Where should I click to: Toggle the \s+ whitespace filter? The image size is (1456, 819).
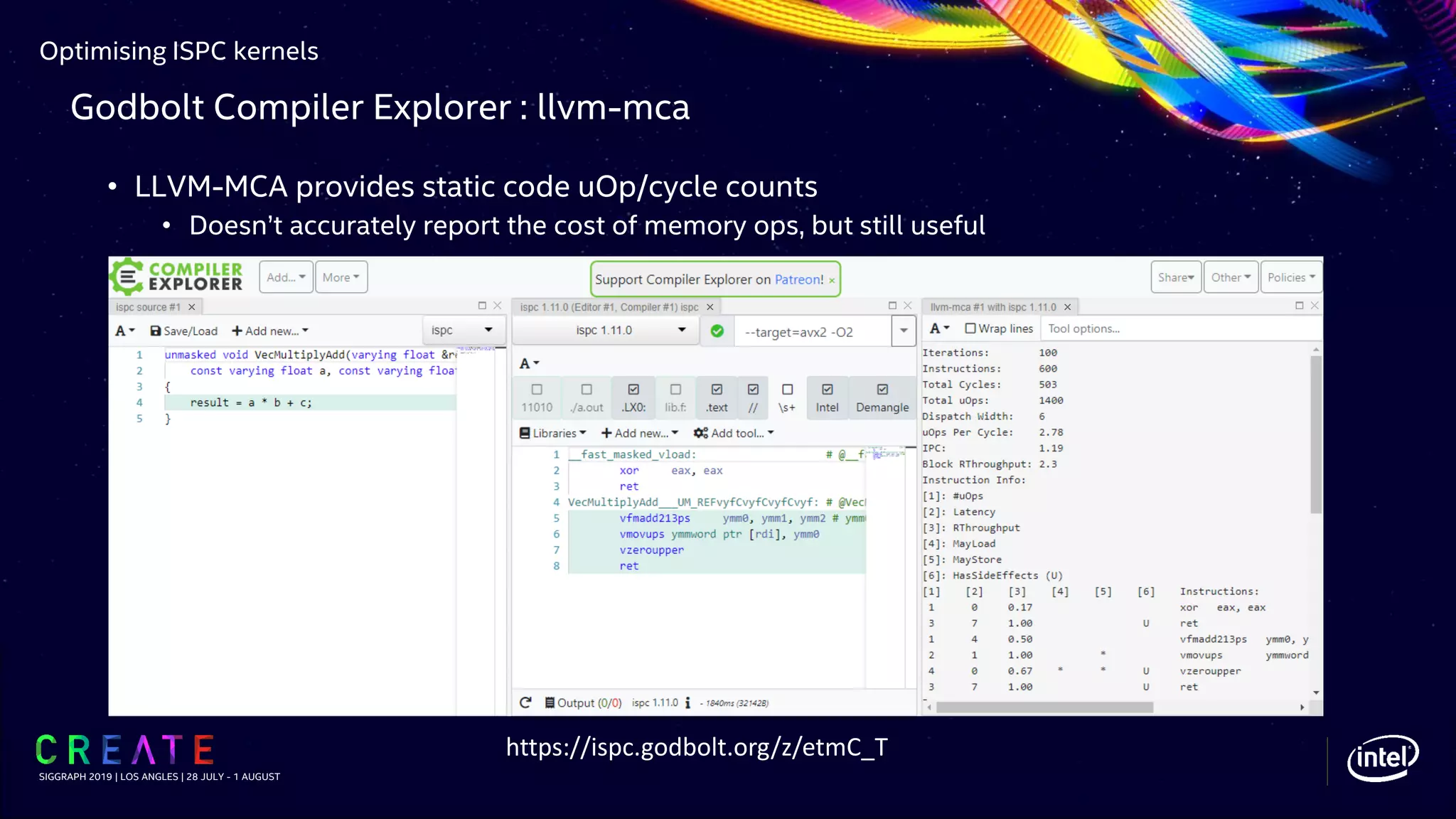click(787, 398)
